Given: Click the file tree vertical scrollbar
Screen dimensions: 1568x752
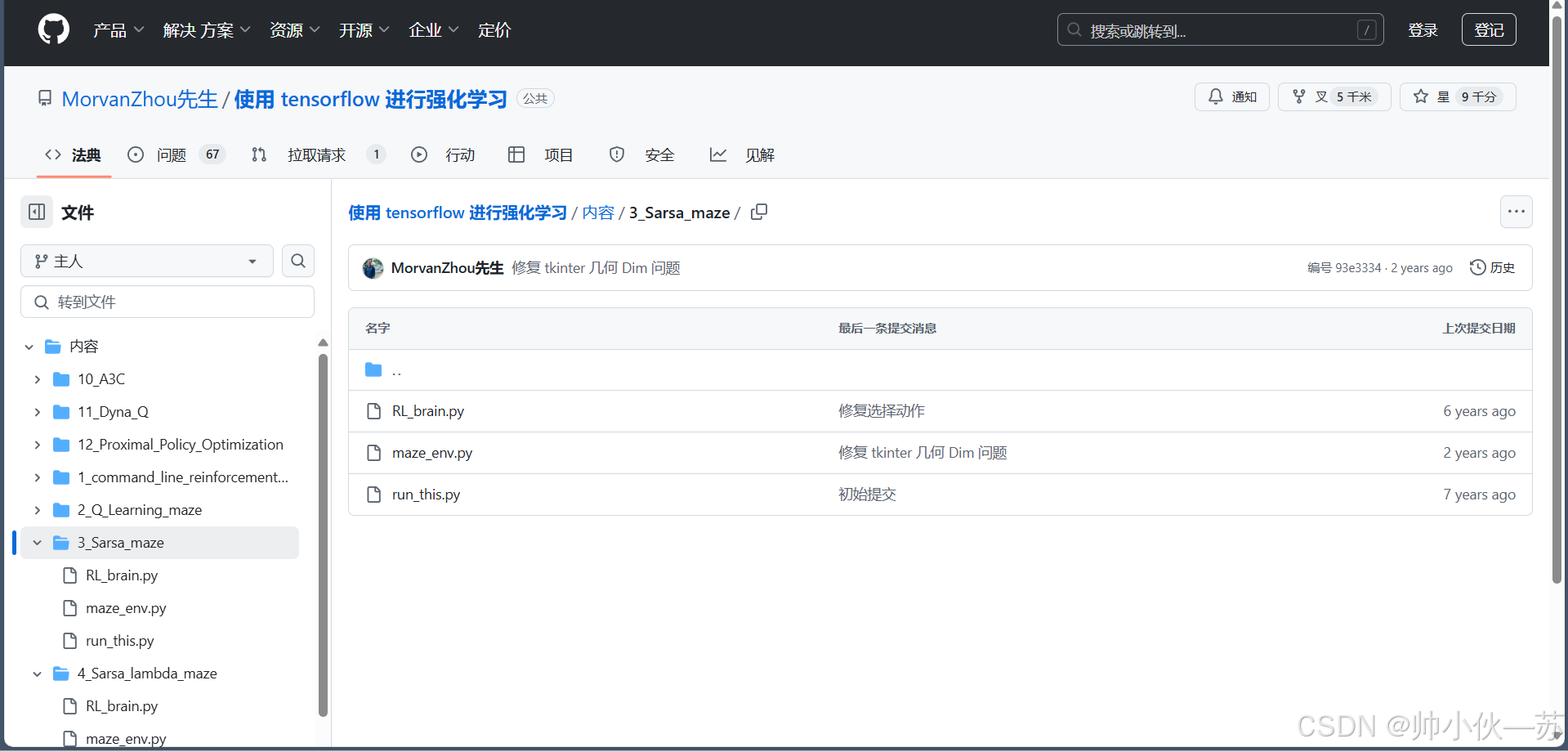Looking at the screenshot, I should point(323,535).
